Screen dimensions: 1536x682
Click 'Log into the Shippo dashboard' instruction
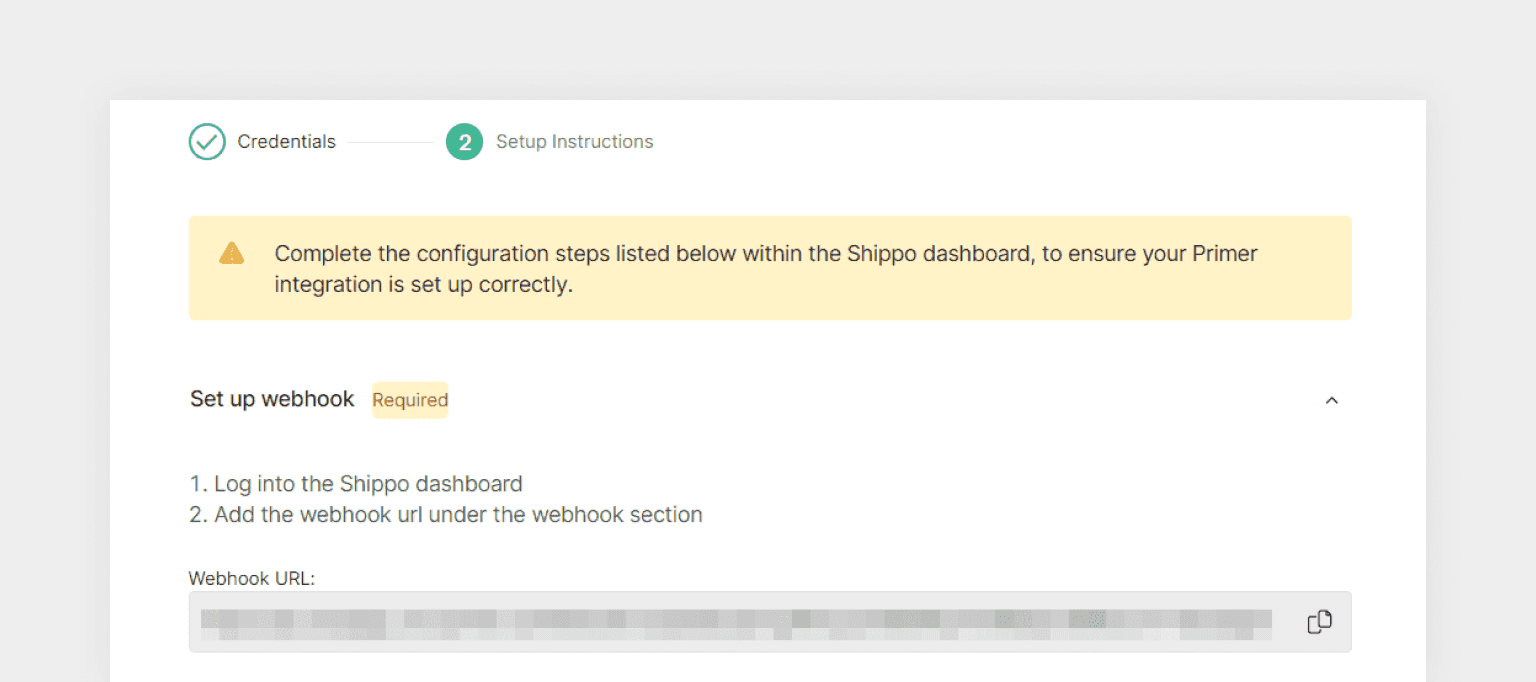tap(356, 484)
